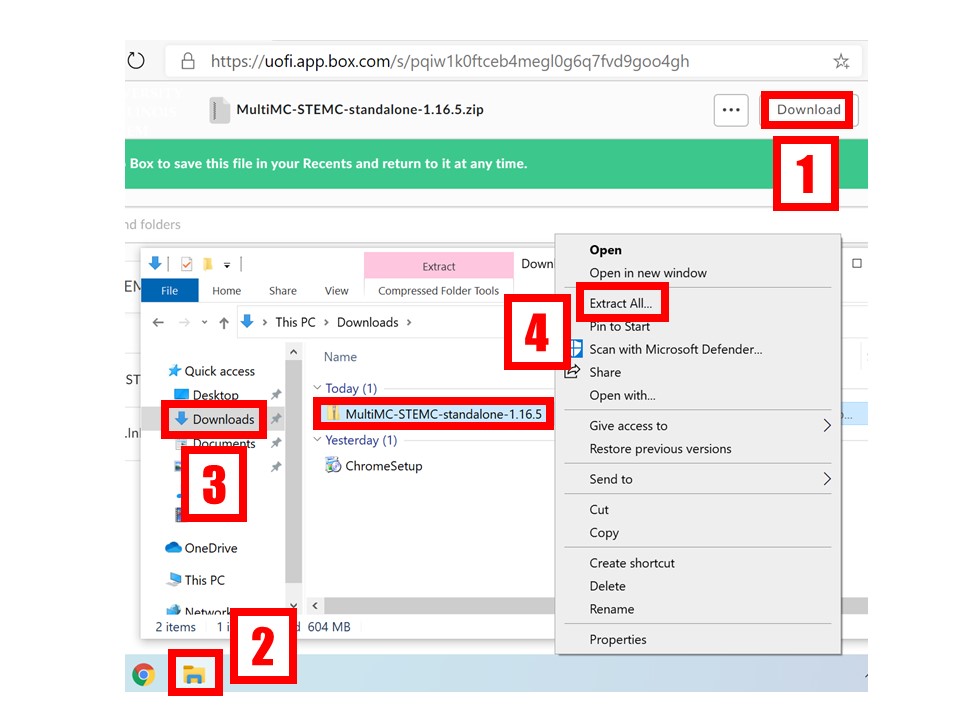Click the OneDrive cloud icon in sidebar
The width and height of the screenshot is (960, 720).
click(x=173, y=547)
